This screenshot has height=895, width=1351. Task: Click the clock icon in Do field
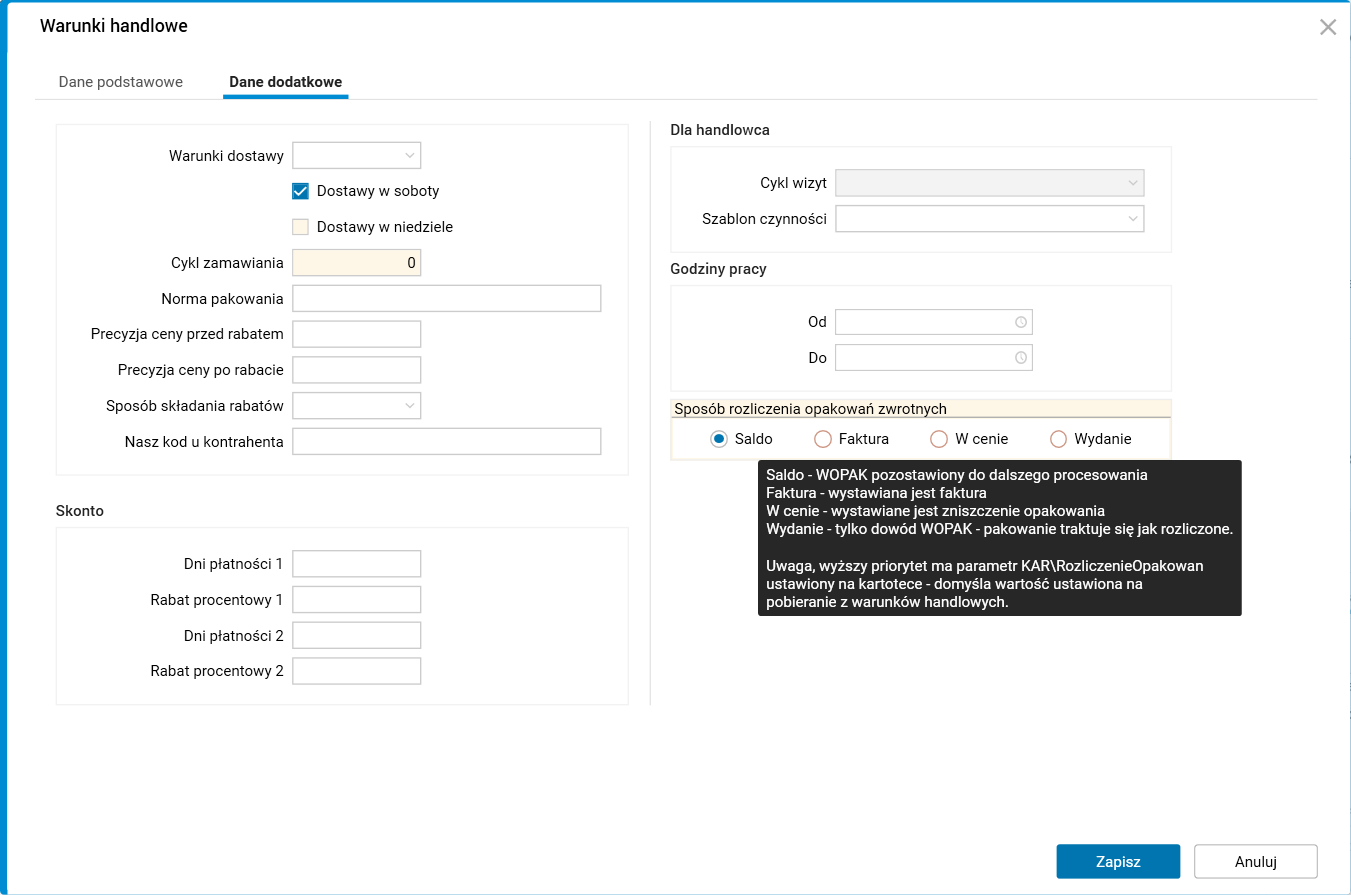pos(1020,358)
